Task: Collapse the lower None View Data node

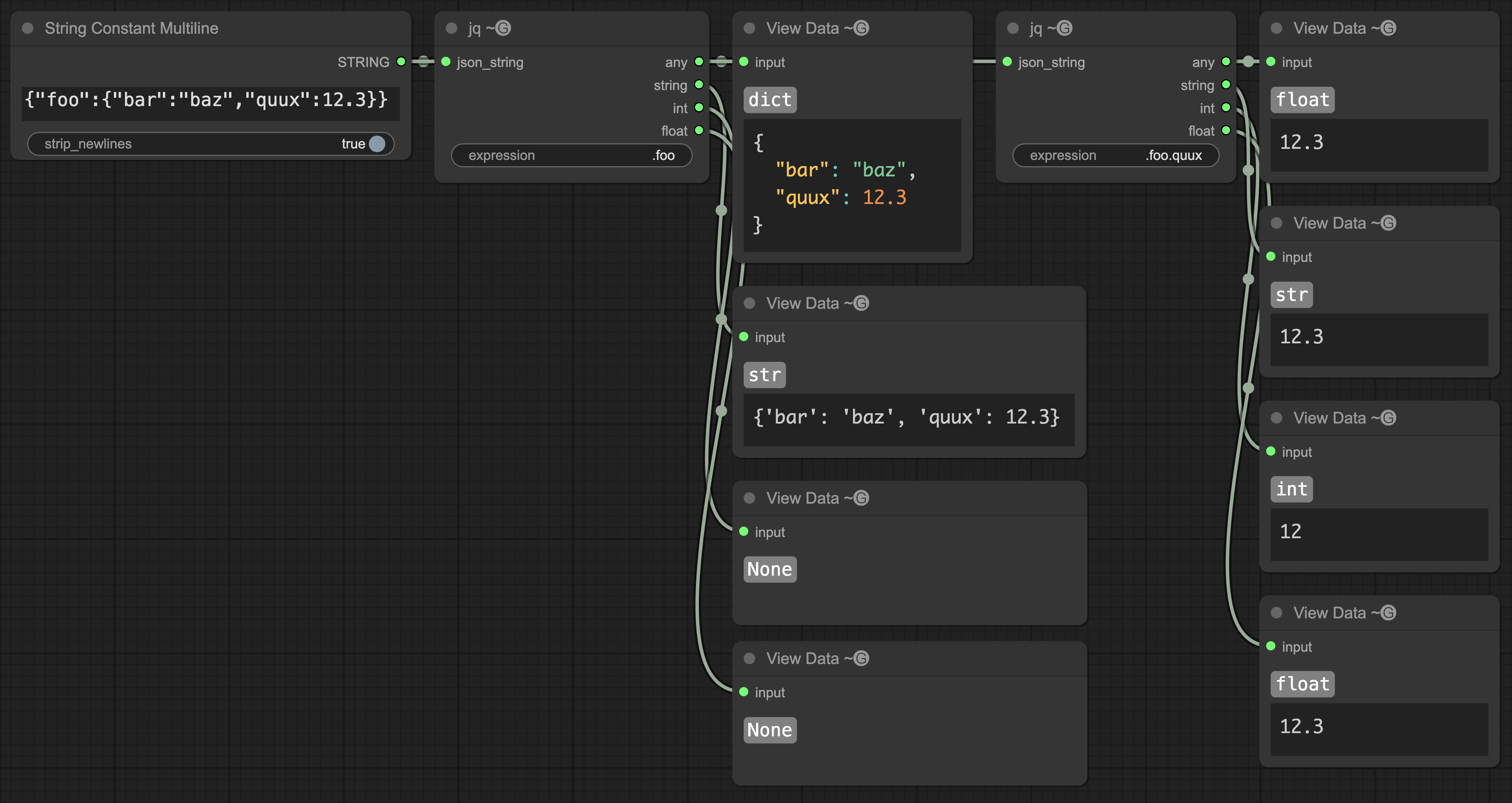Action: click(749, 659)
